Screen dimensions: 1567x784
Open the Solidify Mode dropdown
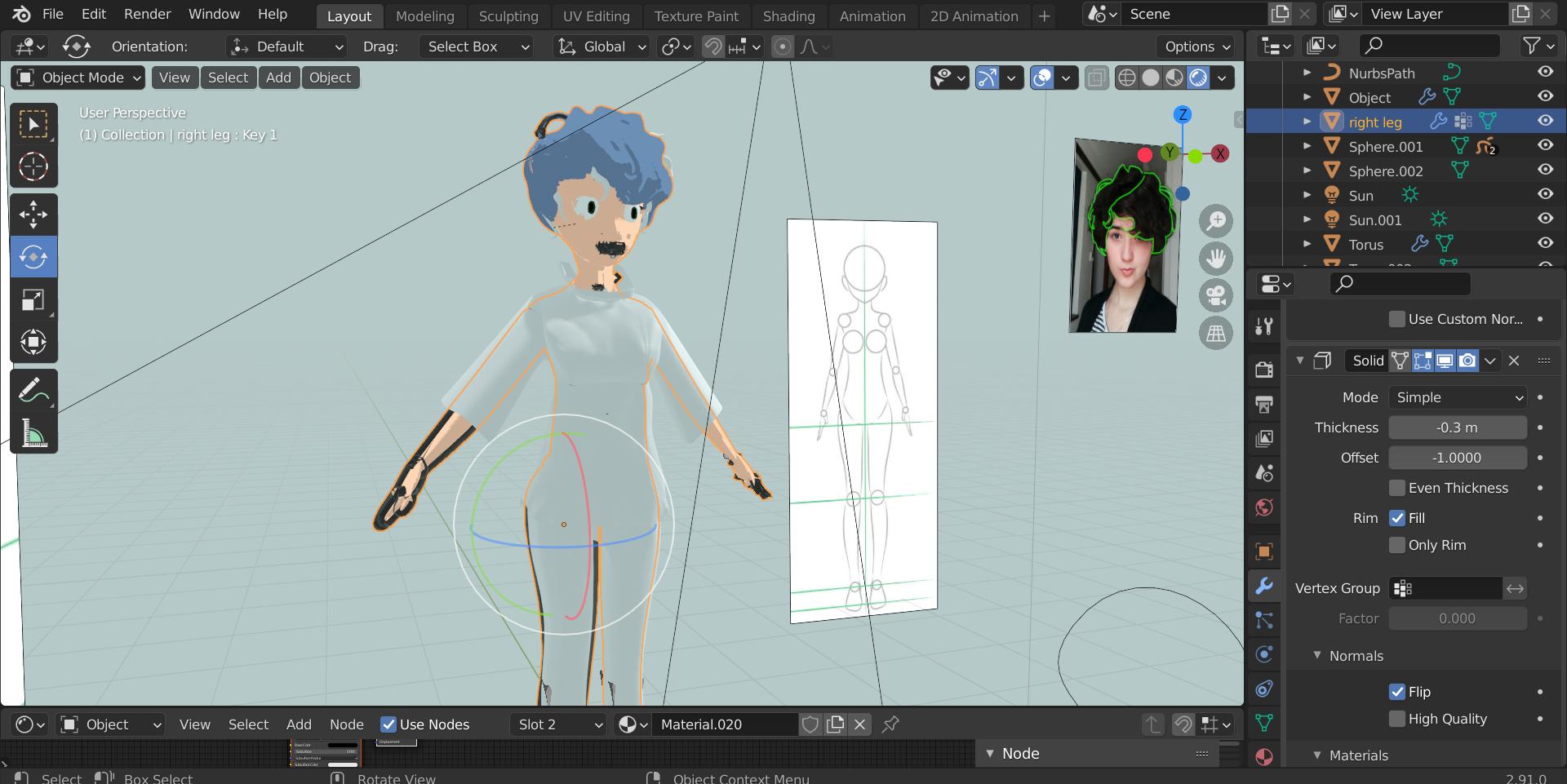pos(1457,397)
